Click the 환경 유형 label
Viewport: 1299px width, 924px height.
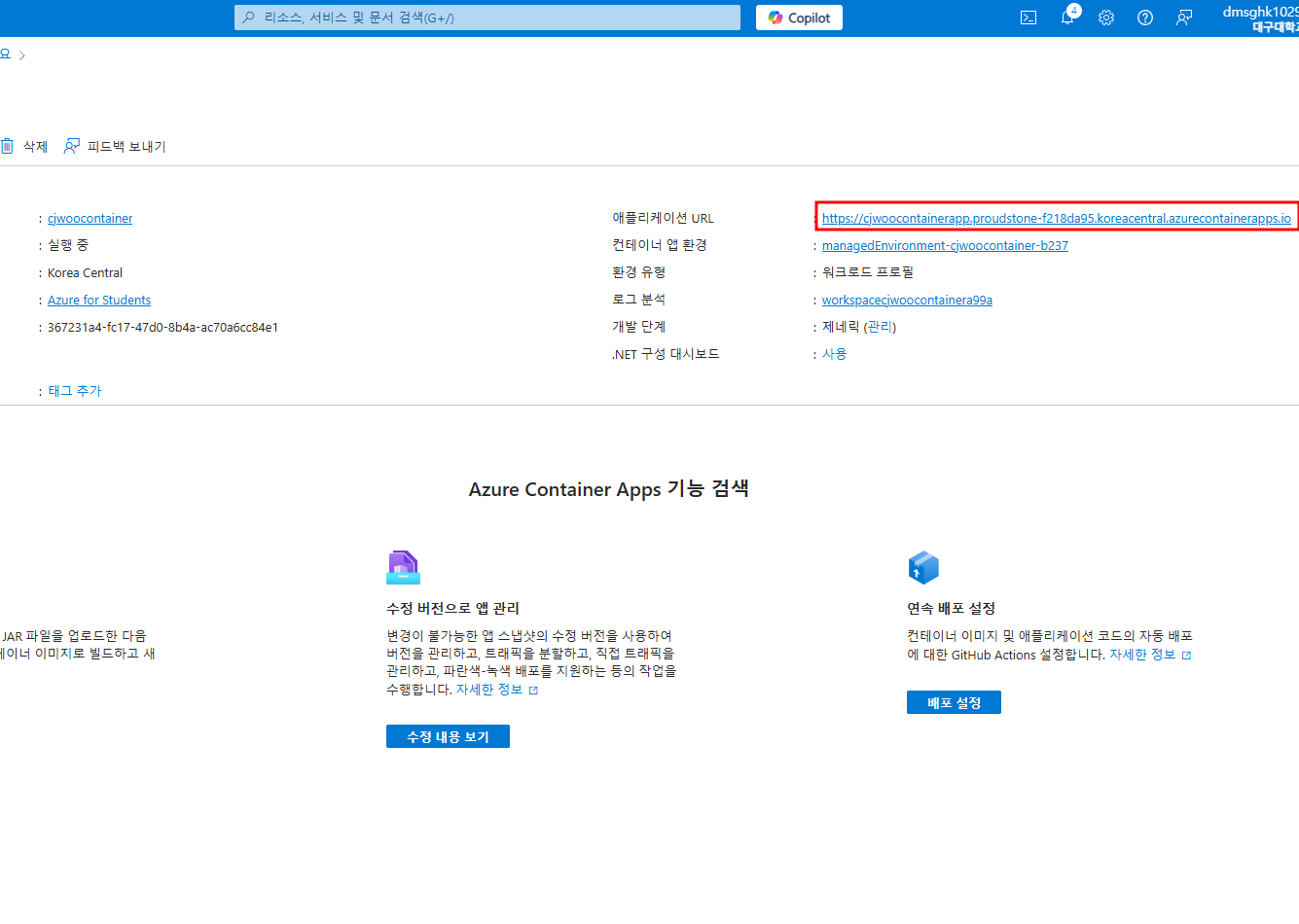tap(638, 272)
